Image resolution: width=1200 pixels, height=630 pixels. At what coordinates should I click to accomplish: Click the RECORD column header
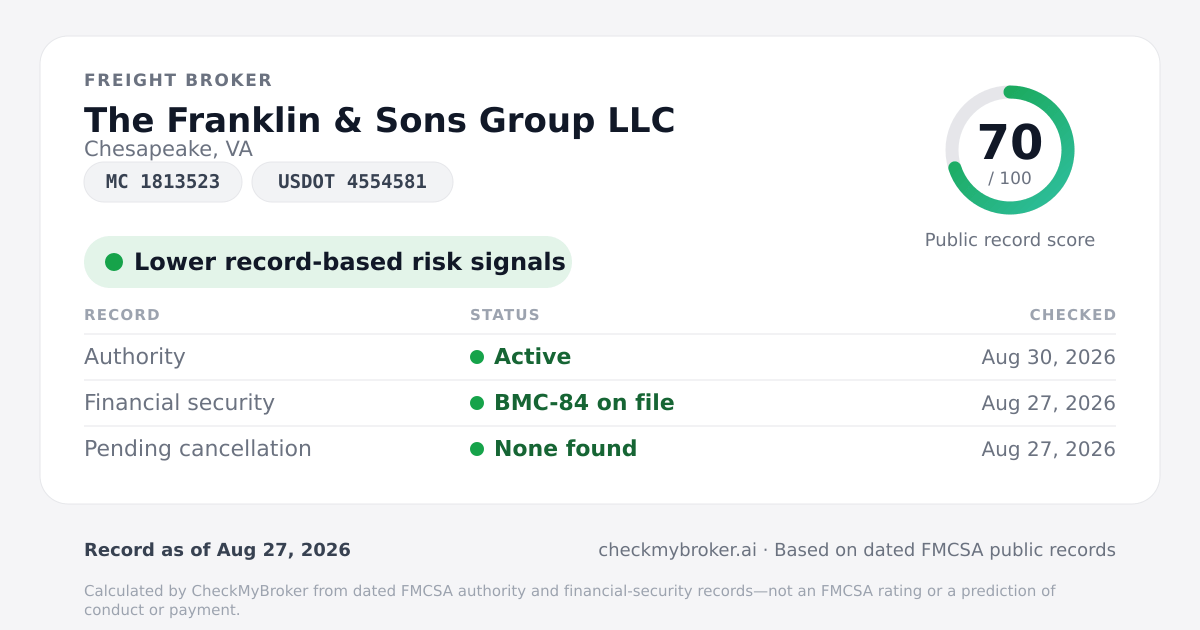(x=122, y=315)
